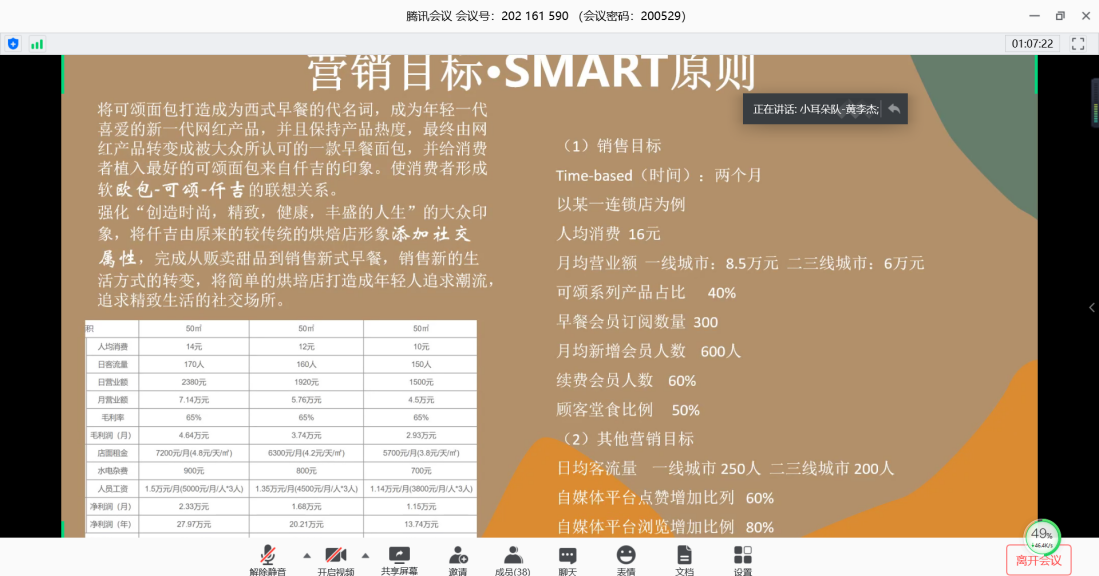This screenshot has height=576, width=1099.
Task: Click the meeting timer 01:07:22
Action: [x=1032, y=44]
